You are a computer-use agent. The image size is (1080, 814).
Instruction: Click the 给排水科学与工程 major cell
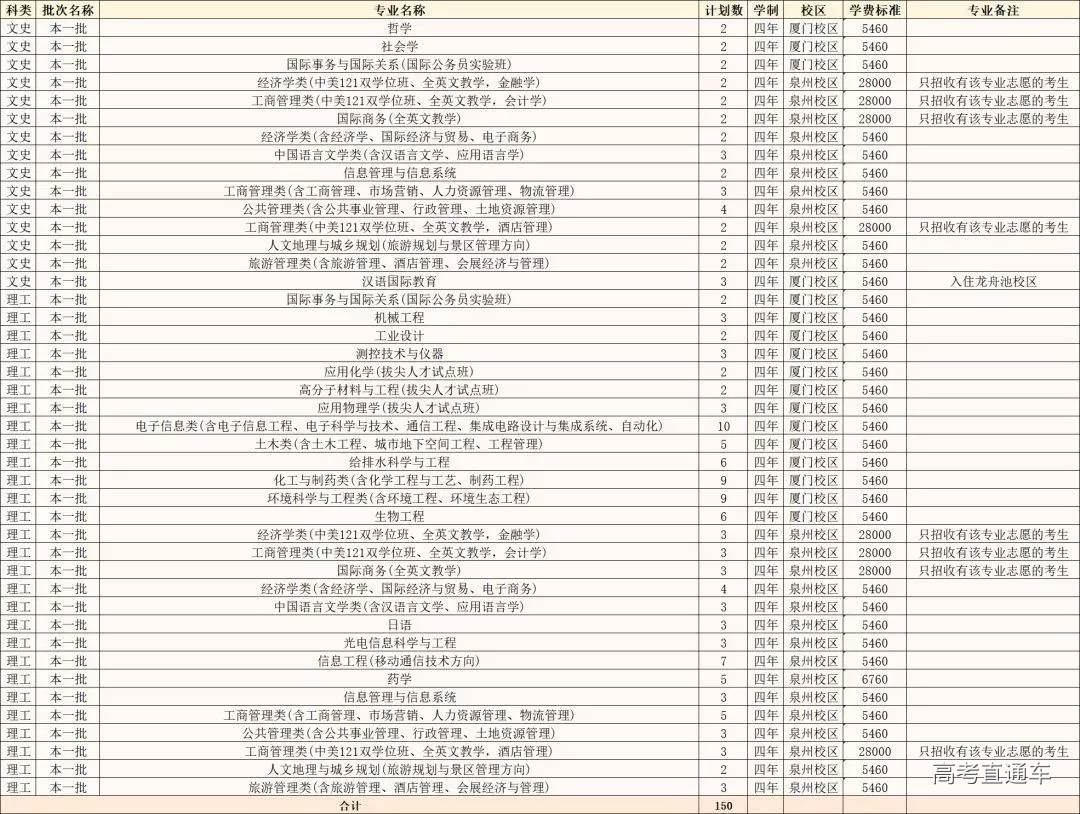coord(399,462)
